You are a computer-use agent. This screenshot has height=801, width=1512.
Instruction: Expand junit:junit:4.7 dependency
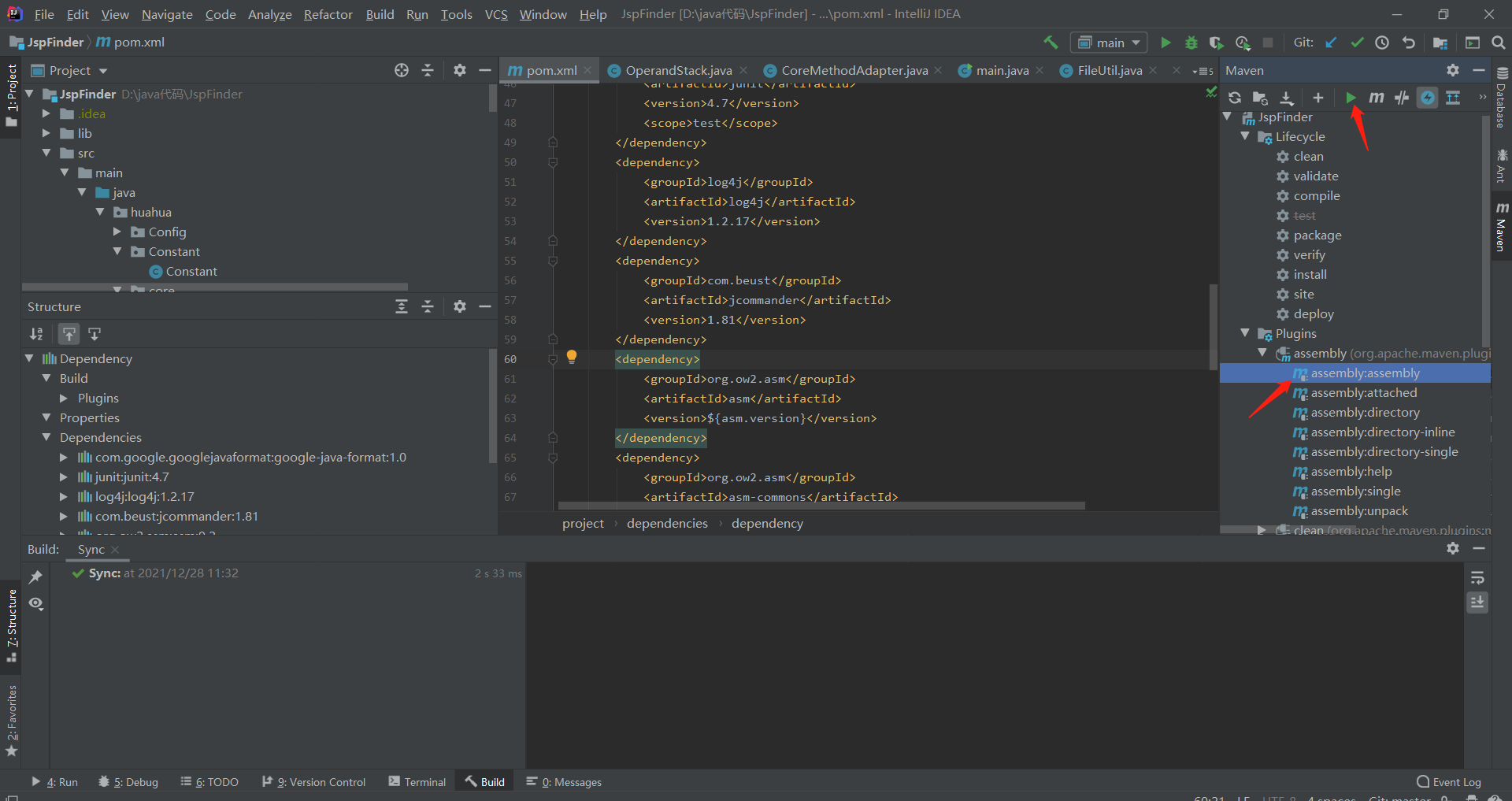(64, 477)
